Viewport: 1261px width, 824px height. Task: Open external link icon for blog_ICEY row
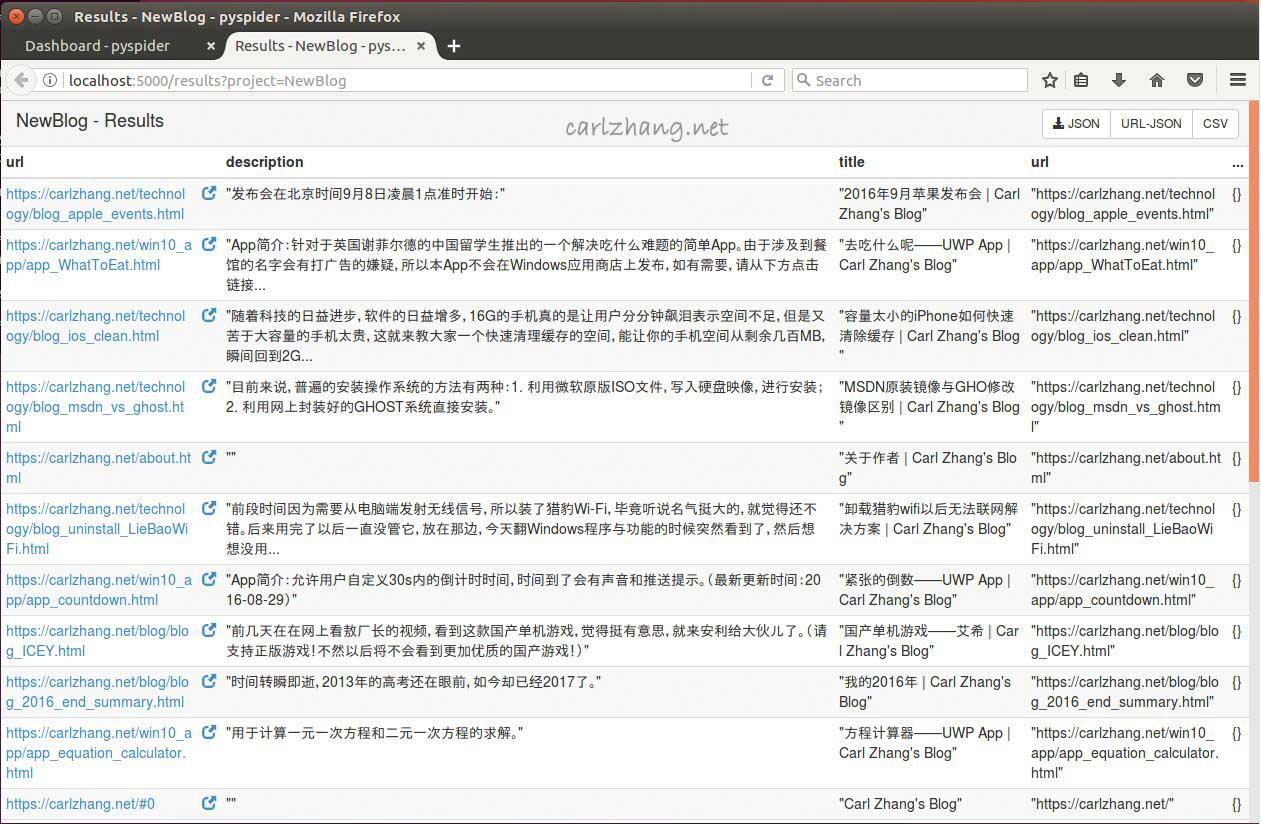coord(209,630)
